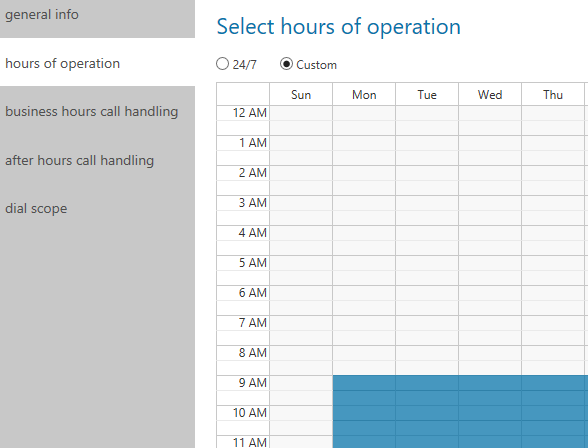Image resolution: width=588 pixels, height=448 pixels.
Task: Deselect the Wednesday 10 AM blue cell
Action: (x=490, y=413)
